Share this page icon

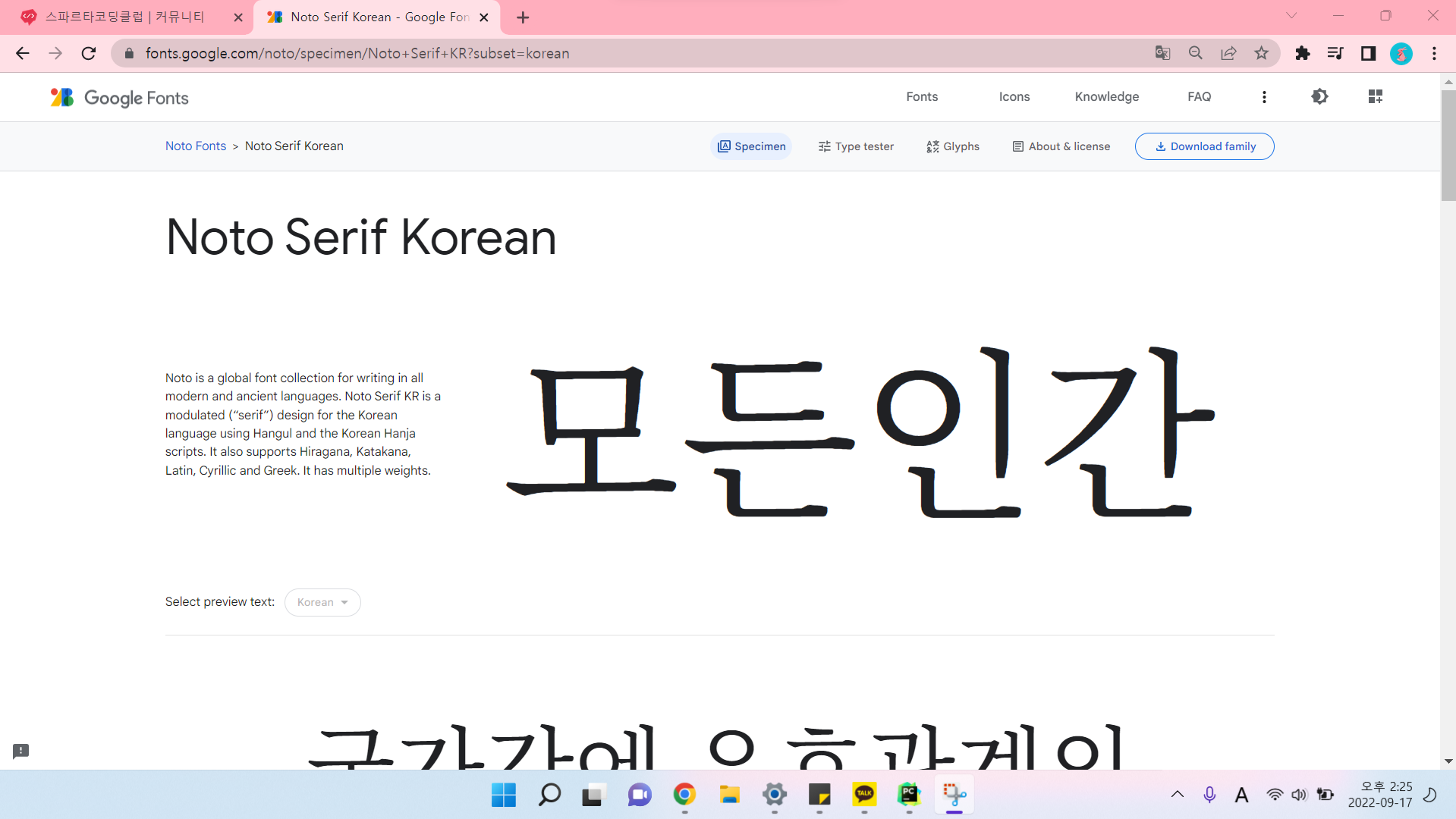point(1228,53)
